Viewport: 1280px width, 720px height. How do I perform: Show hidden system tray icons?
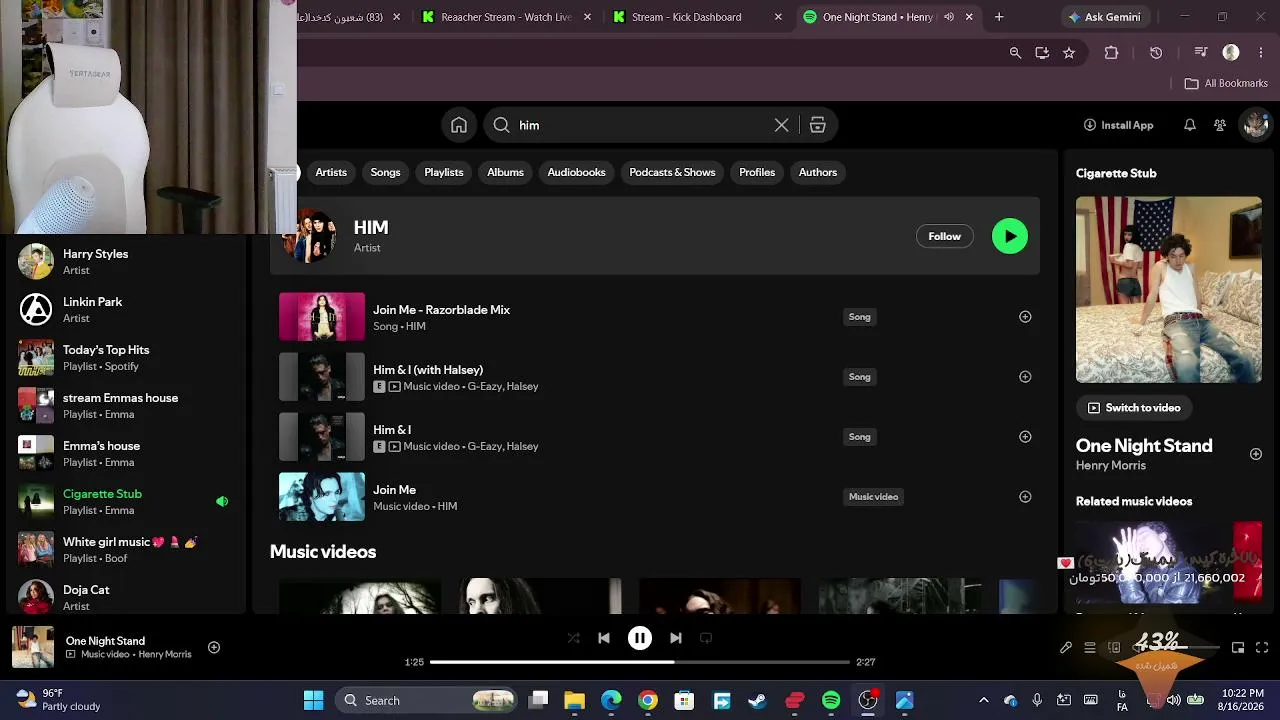coord(983,701)
